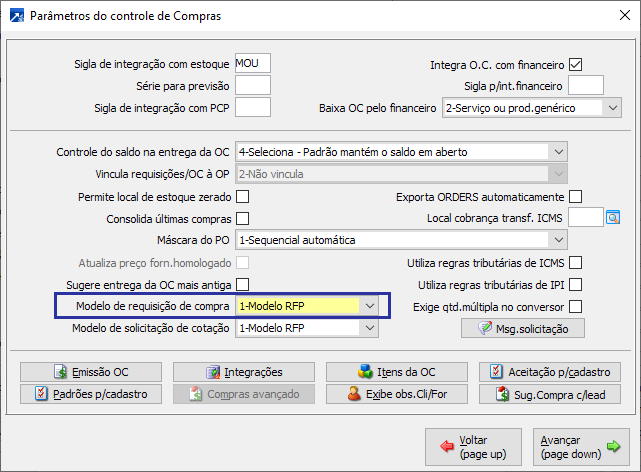
Task: Click the Itens da OC button
Action: pos(397,372)
